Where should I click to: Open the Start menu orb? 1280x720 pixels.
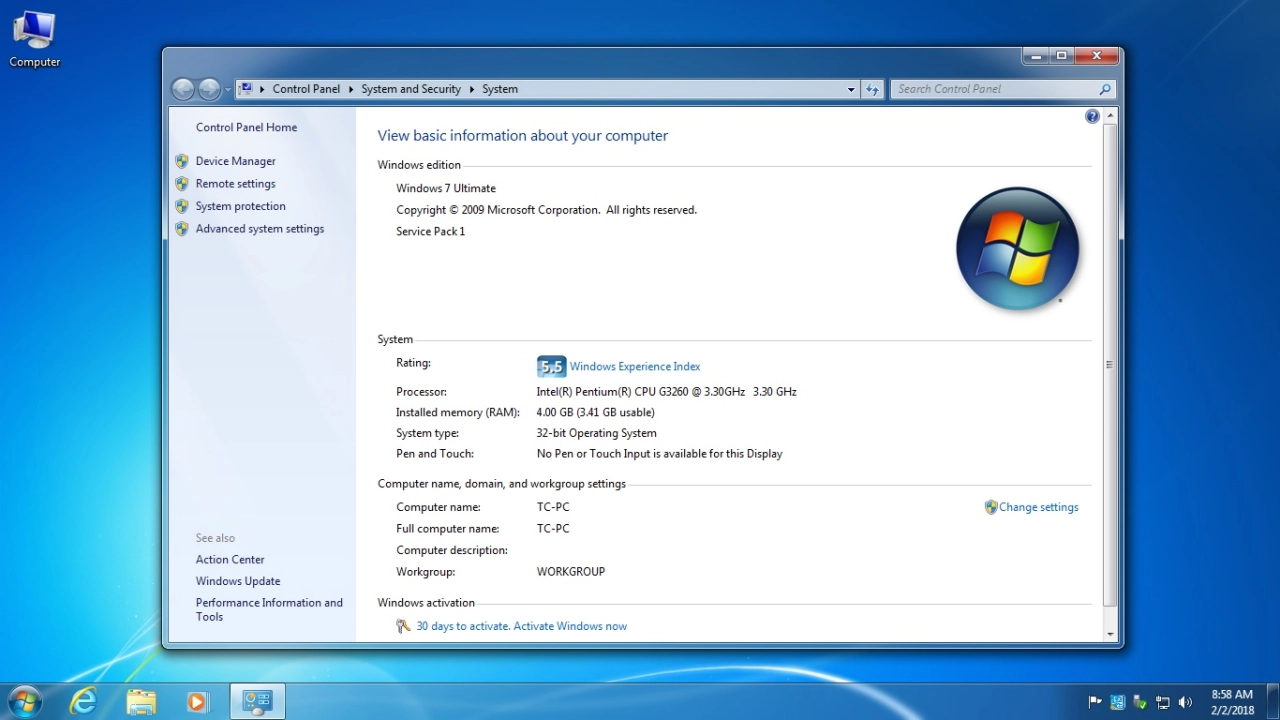pyautogui.click(x=24, y=701)
